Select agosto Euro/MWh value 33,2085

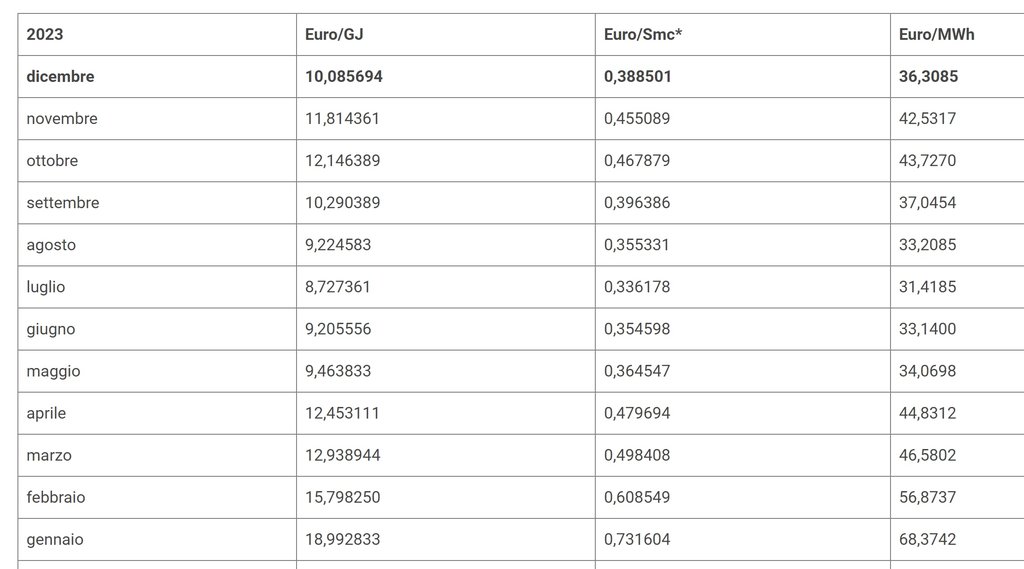click(x=927, y=245)
